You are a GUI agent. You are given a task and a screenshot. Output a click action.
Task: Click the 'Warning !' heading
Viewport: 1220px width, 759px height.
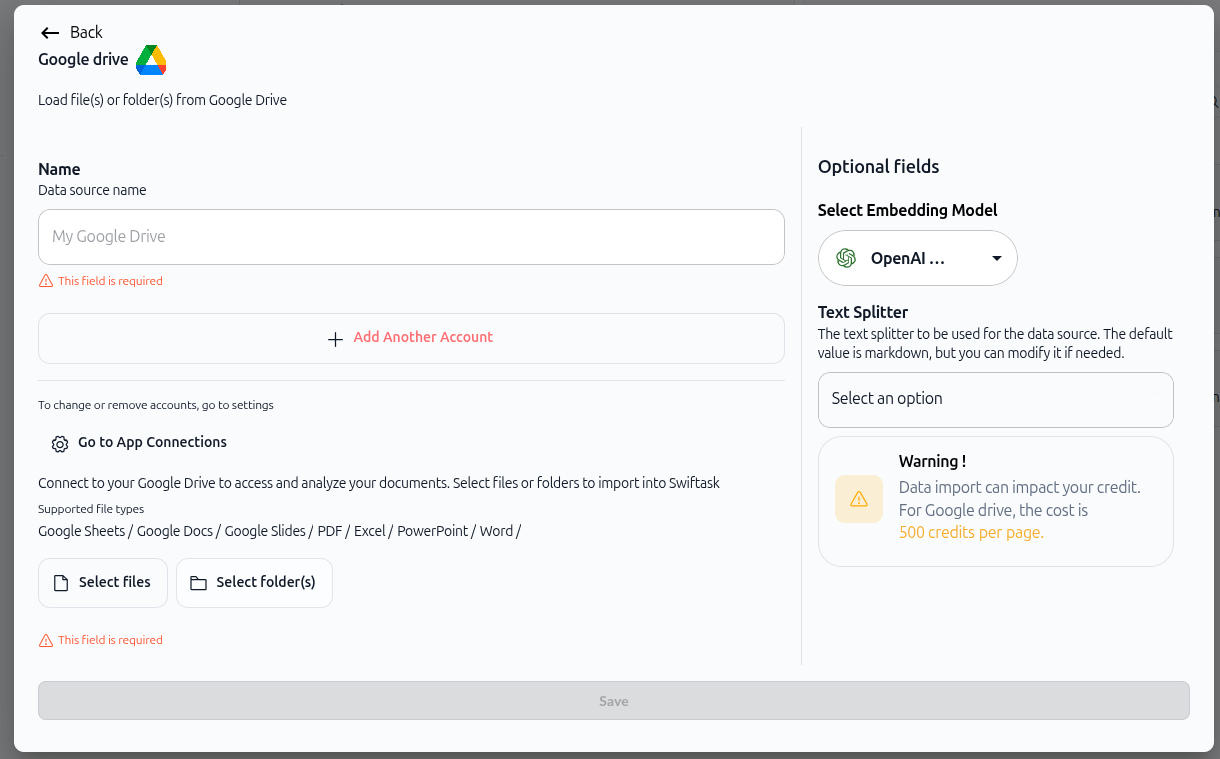pyautogui.click(x=932, y=462)
